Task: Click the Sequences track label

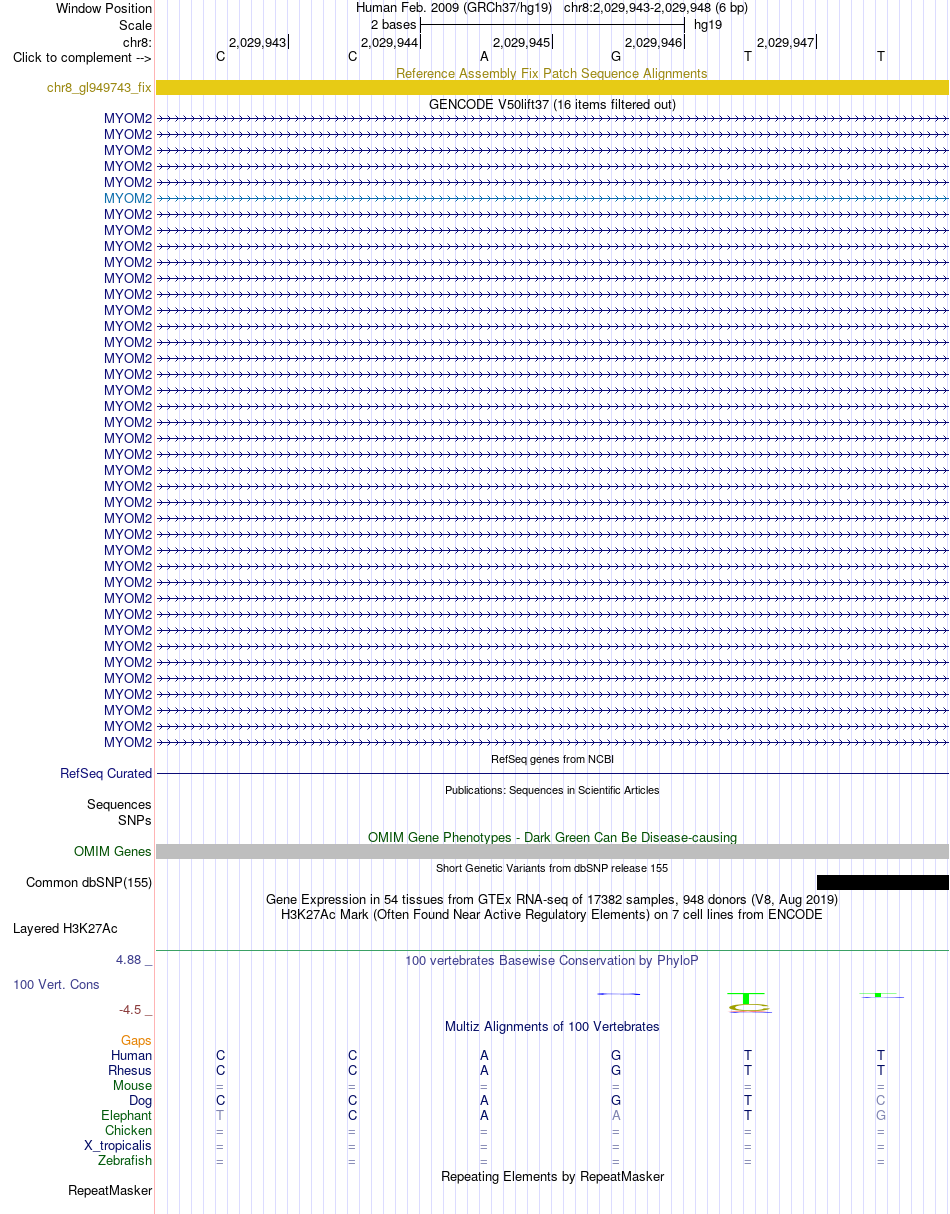Action: coord(119,804)
